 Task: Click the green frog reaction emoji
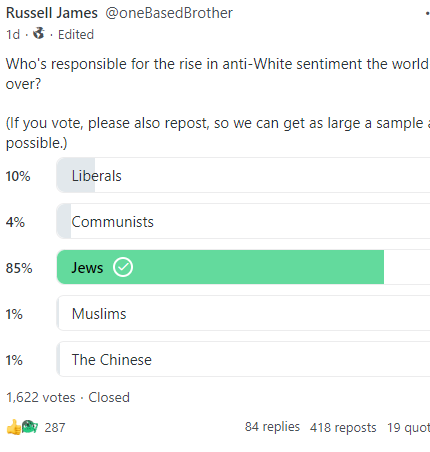tap(30, 427)
